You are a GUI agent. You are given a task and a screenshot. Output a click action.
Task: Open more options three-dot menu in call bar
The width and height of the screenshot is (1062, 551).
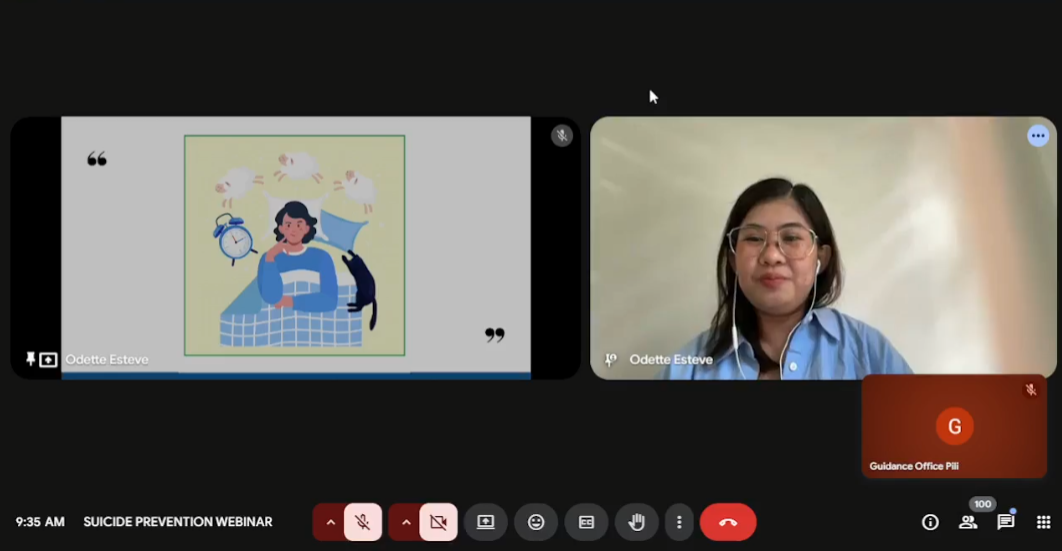[x=679, y=522]
